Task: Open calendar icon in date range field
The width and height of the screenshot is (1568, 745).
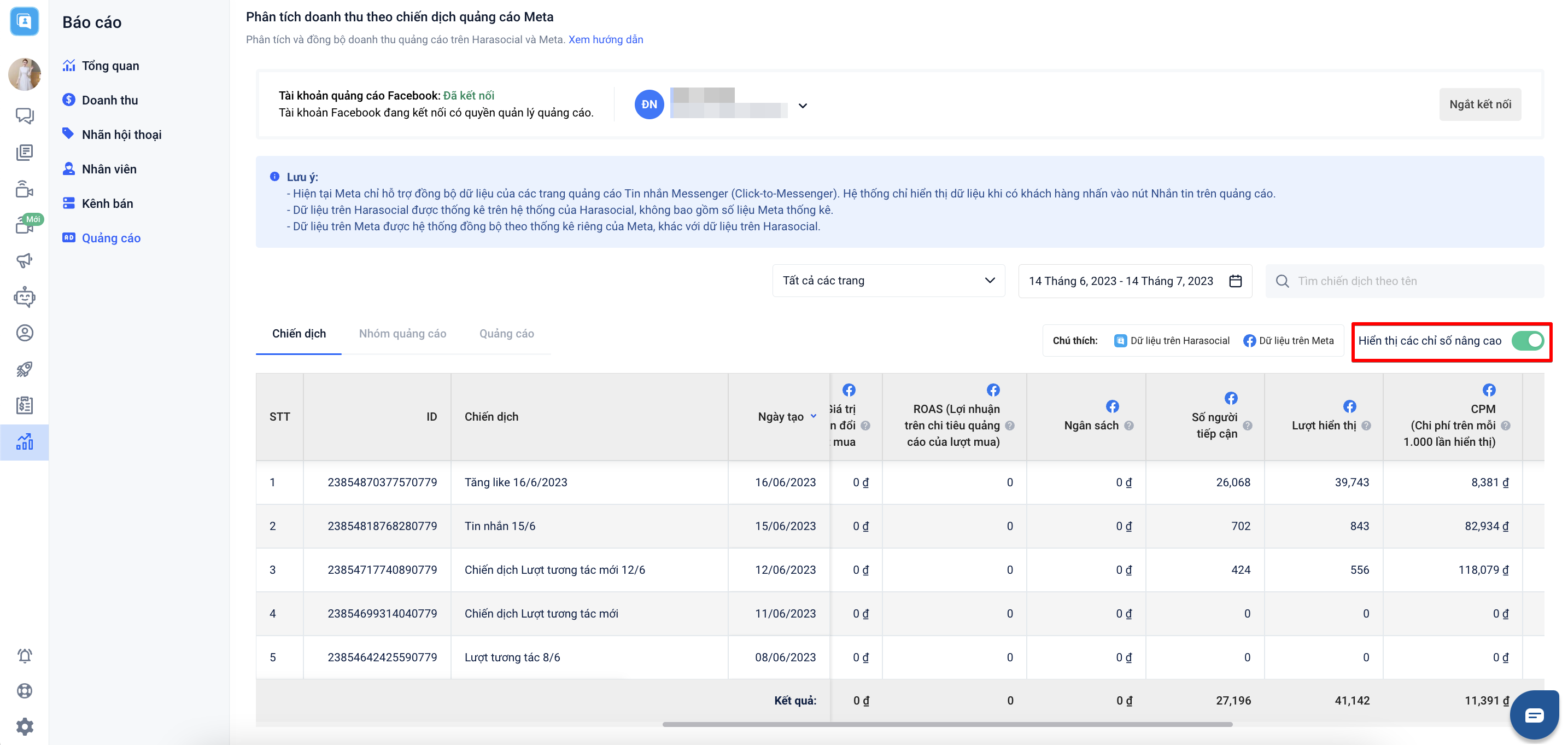Action: [1235, 281]
